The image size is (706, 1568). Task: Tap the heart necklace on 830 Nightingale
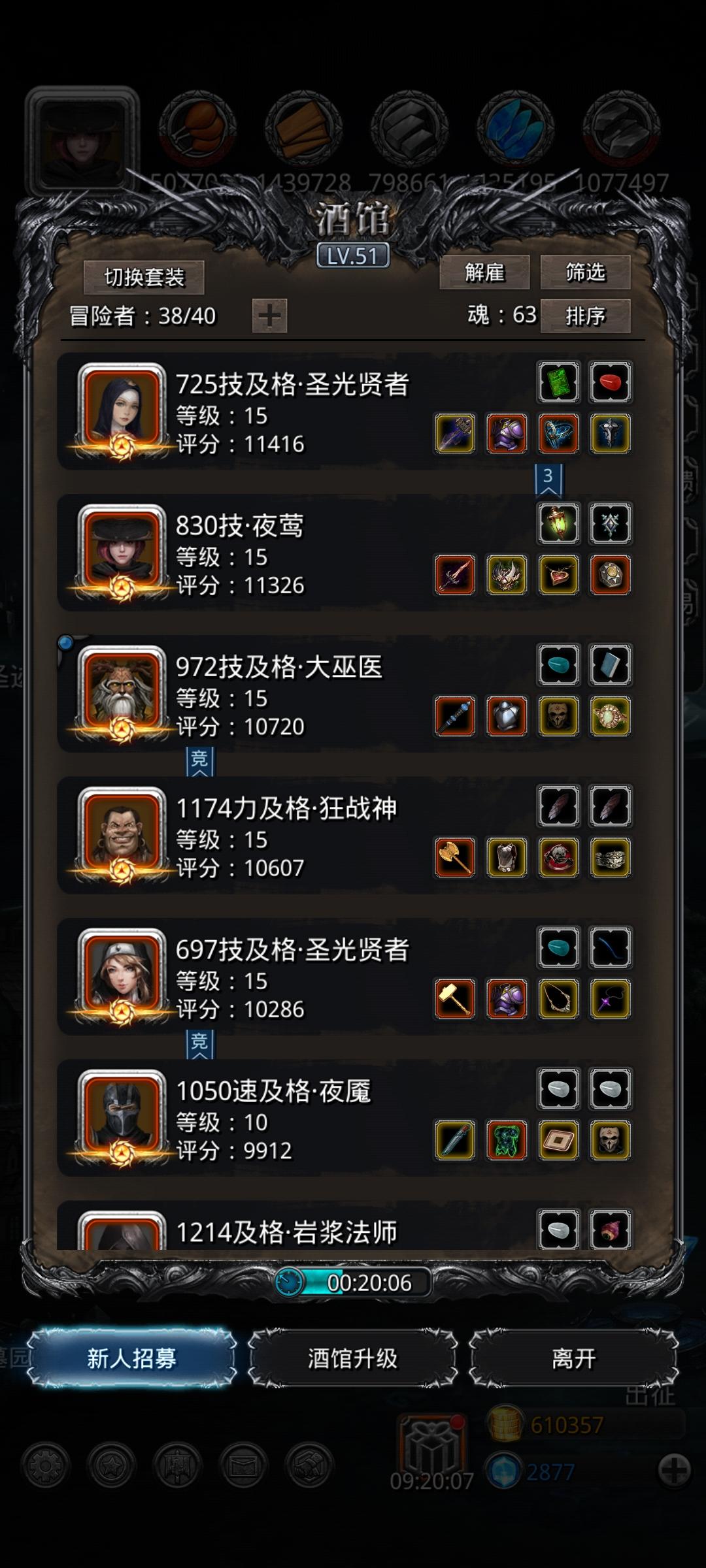pyautogui.click(x=558, y=575)
